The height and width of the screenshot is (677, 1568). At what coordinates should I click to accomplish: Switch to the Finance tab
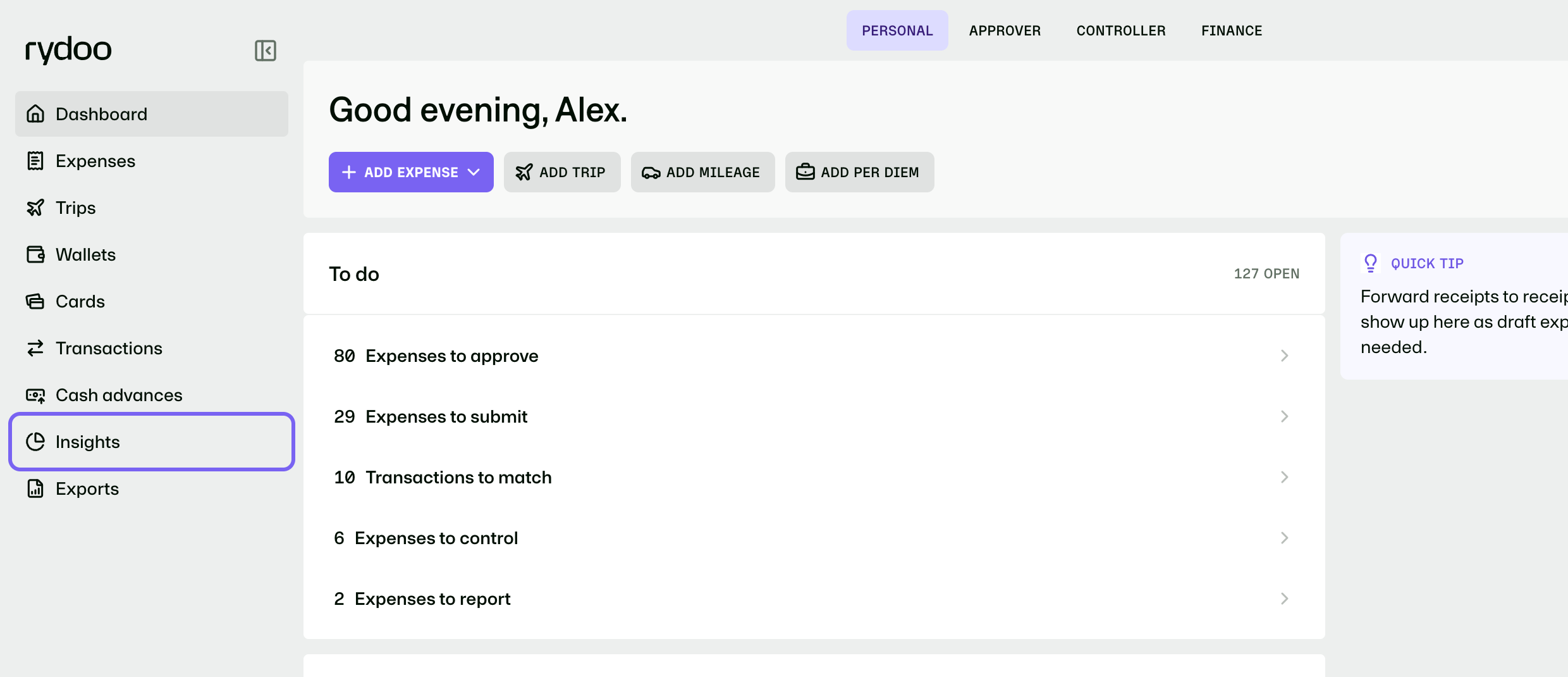pos(1232,30)
